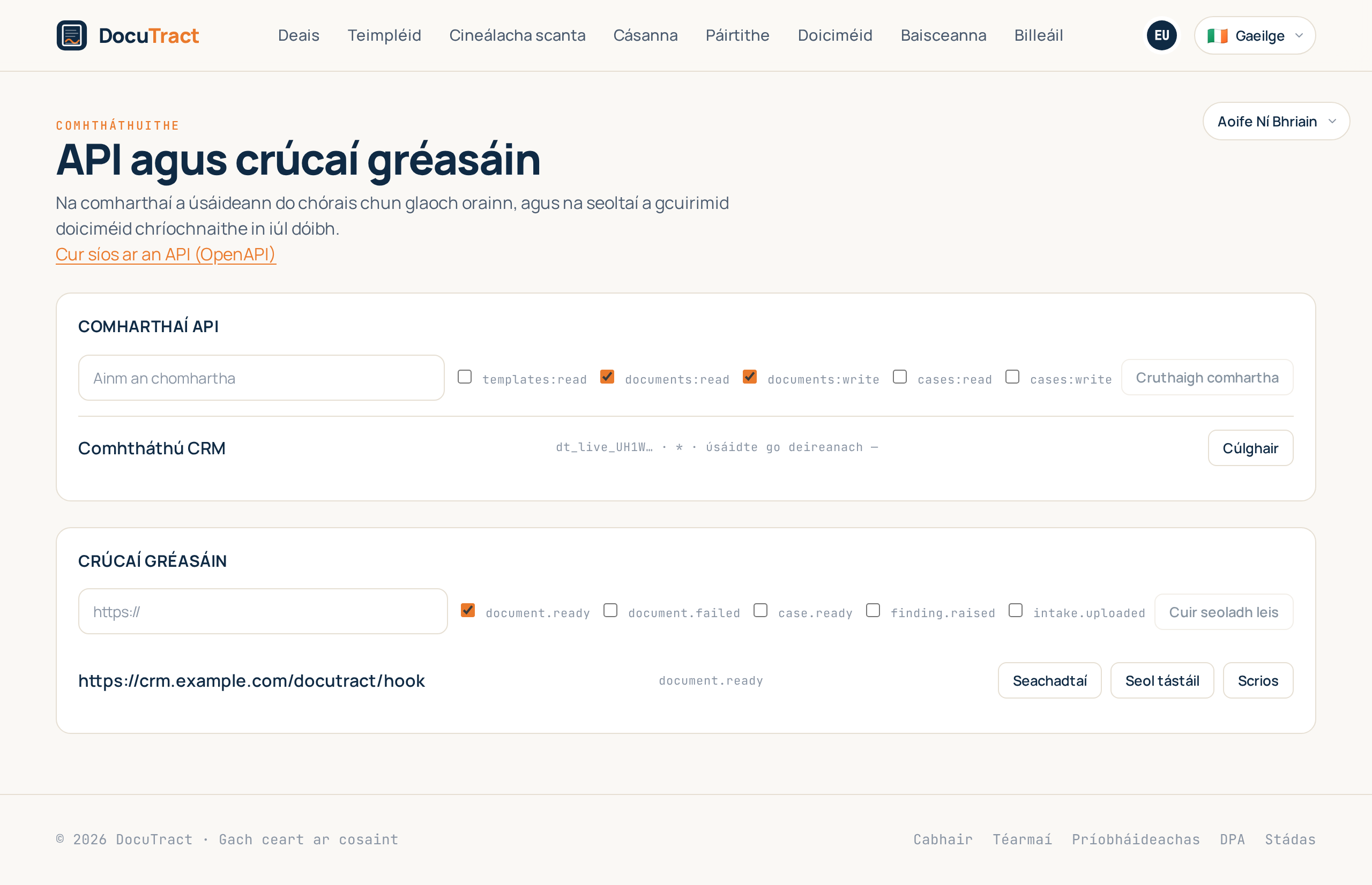
Task: Uncheck the documents:write scope checkbox
Action: click(750, 377)
